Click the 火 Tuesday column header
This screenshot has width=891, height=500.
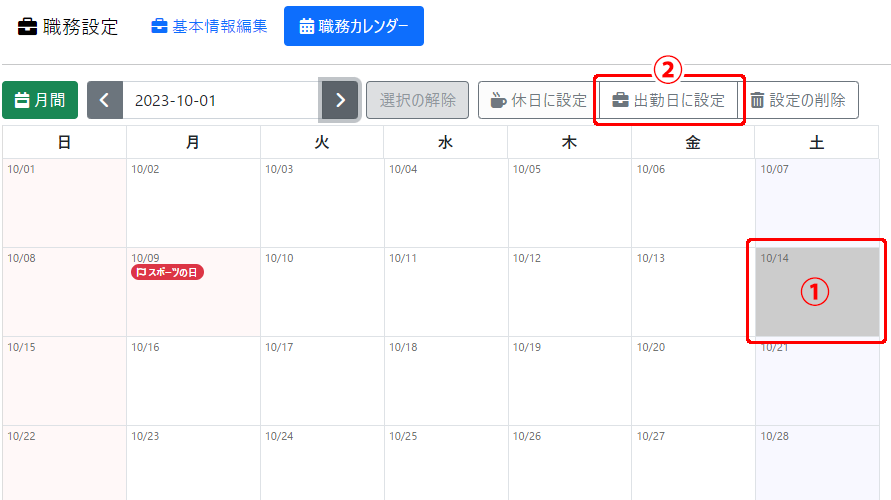(322, 142)
